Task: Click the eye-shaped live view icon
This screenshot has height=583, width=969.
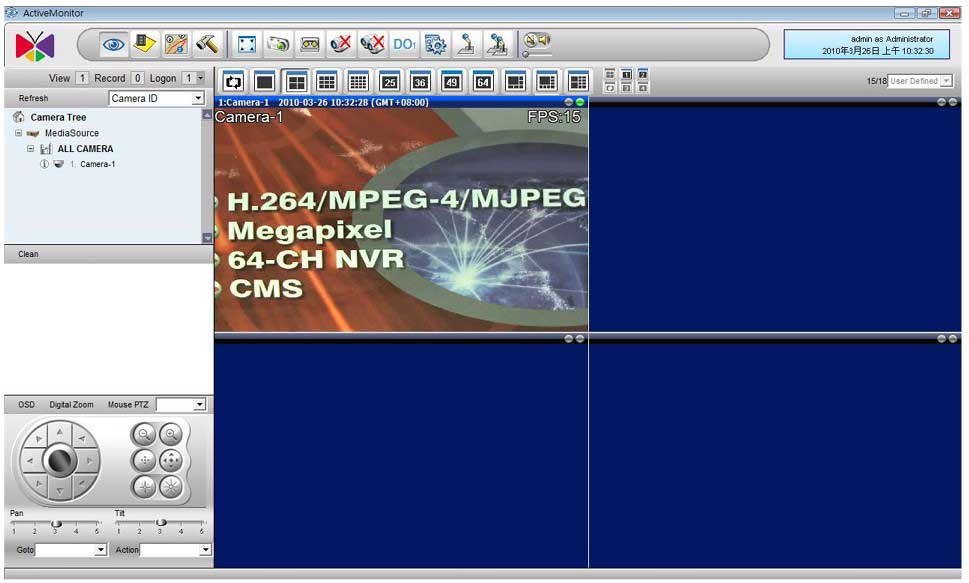Action: click(x=115, y=44)
